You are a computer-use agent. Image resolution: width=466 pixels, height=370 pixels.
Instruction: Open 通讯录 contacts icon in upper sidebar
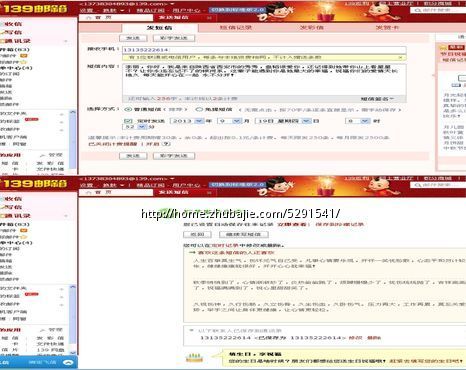click(2, 41)
